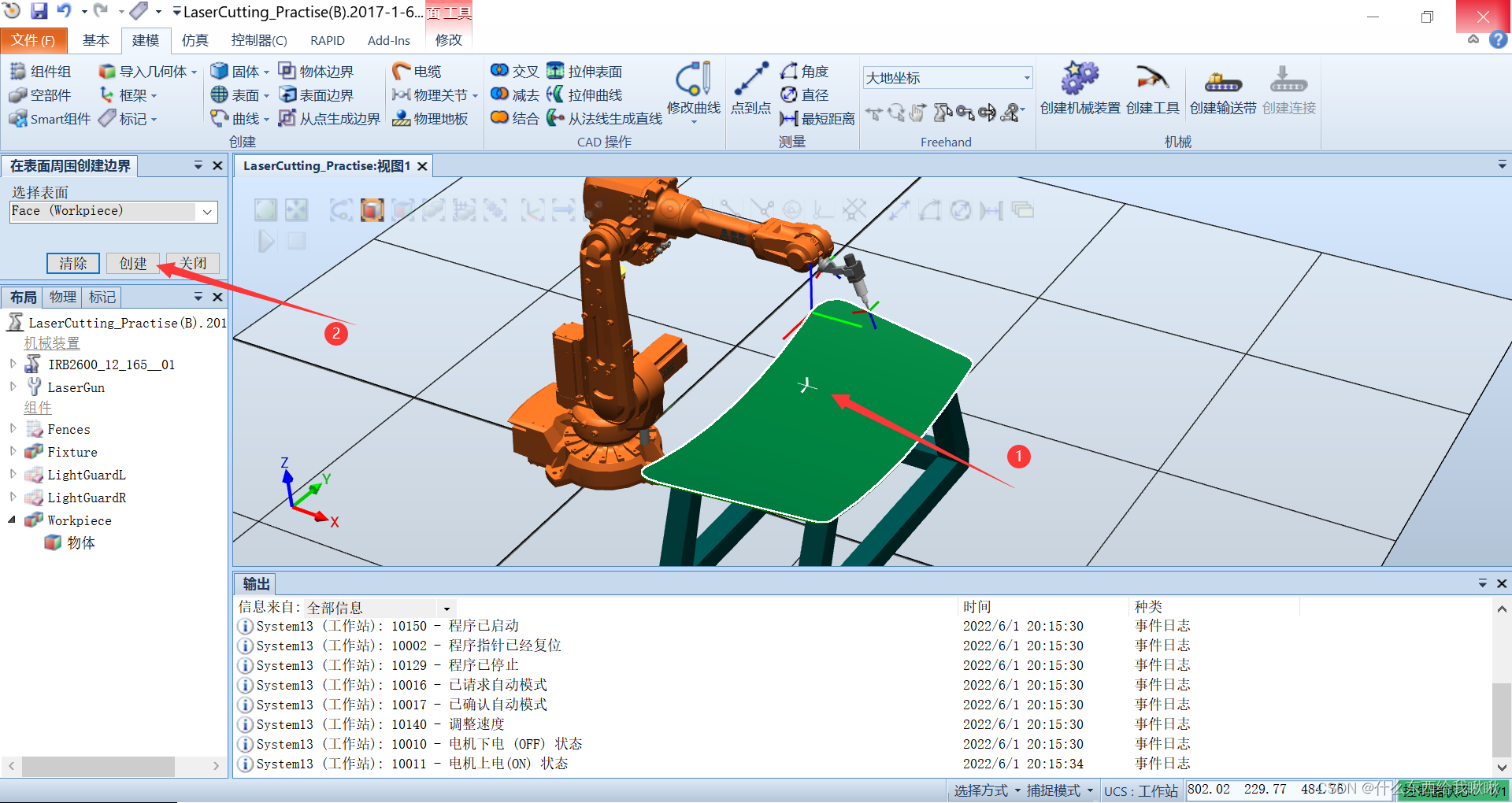
Task: Close the LaserCutting_Practise 视图1 tab
Action: click(423, 166)
